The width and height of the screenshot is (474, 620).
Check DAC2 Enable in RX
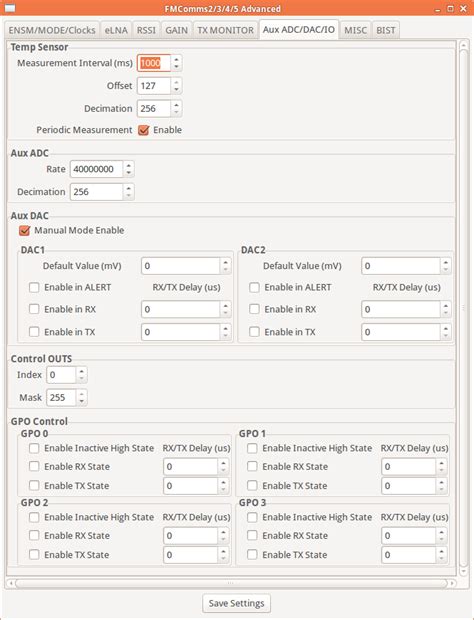[x=254, y=309]
